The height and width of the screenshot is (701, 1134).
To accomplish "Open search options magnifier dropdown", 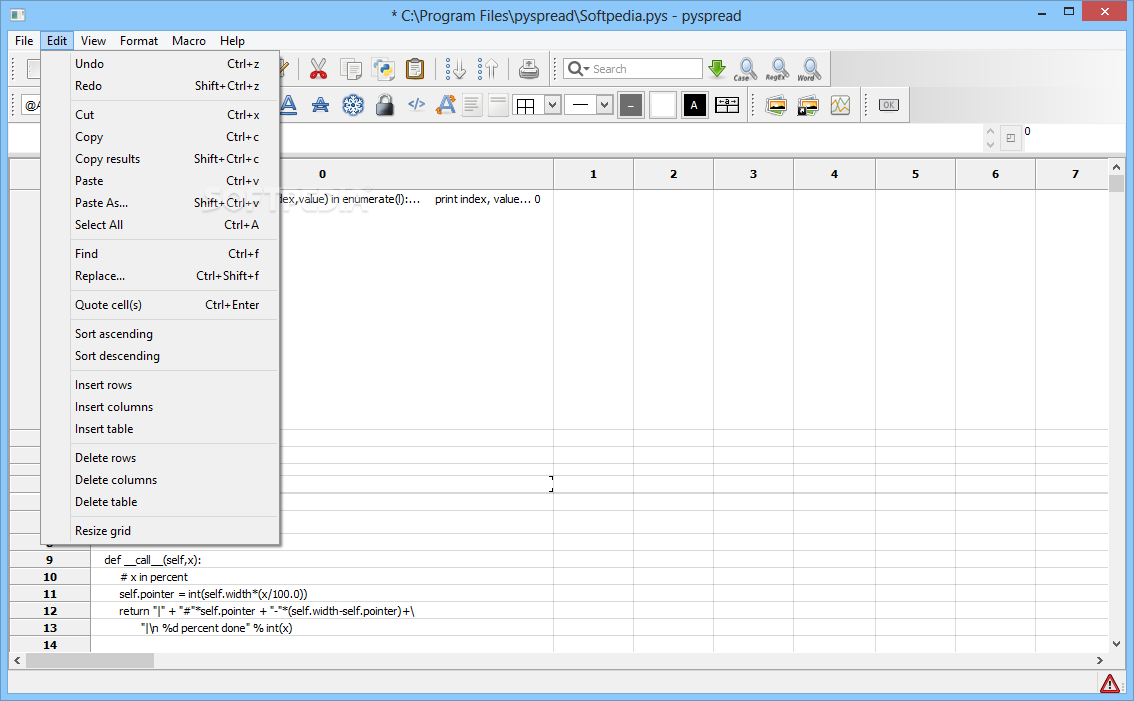I will (x=579, y=69).
